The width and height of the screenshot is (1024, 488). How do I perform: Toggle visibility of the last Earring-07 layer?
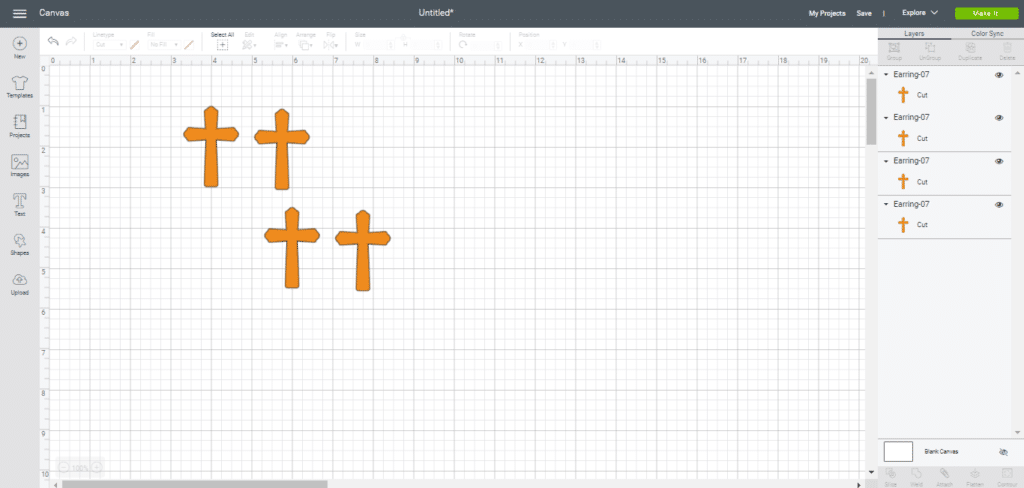click(x=999, y=205)
